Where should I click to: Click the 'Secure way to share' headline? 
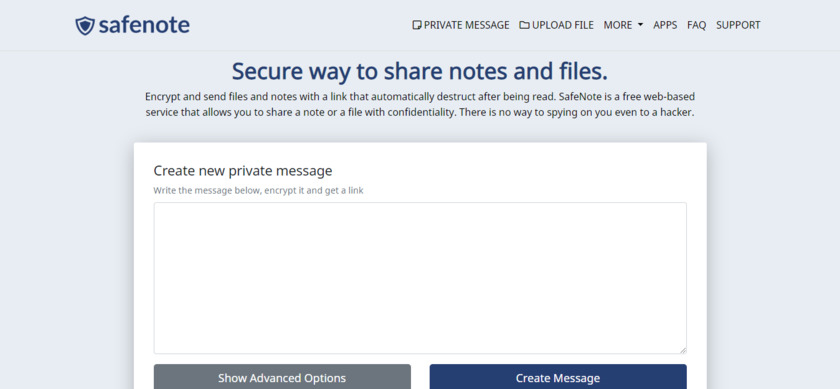(x=420, y=71)
